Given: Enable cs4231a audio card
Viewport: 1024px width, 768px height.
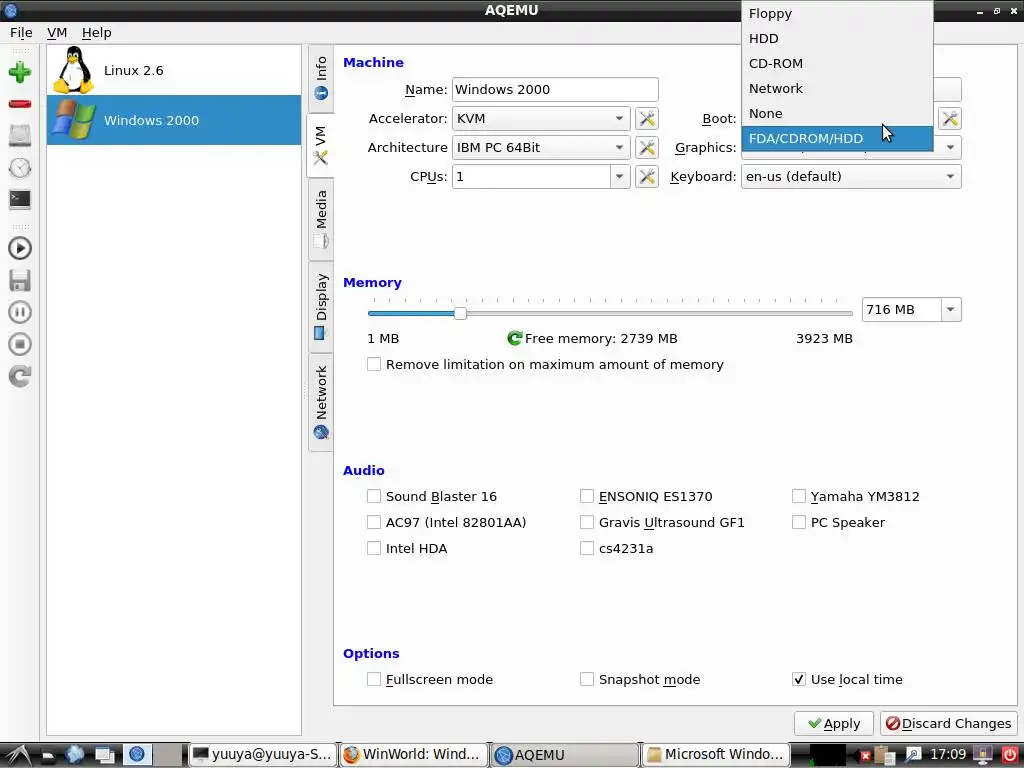Looking at the screenshot, I should 616,549.
